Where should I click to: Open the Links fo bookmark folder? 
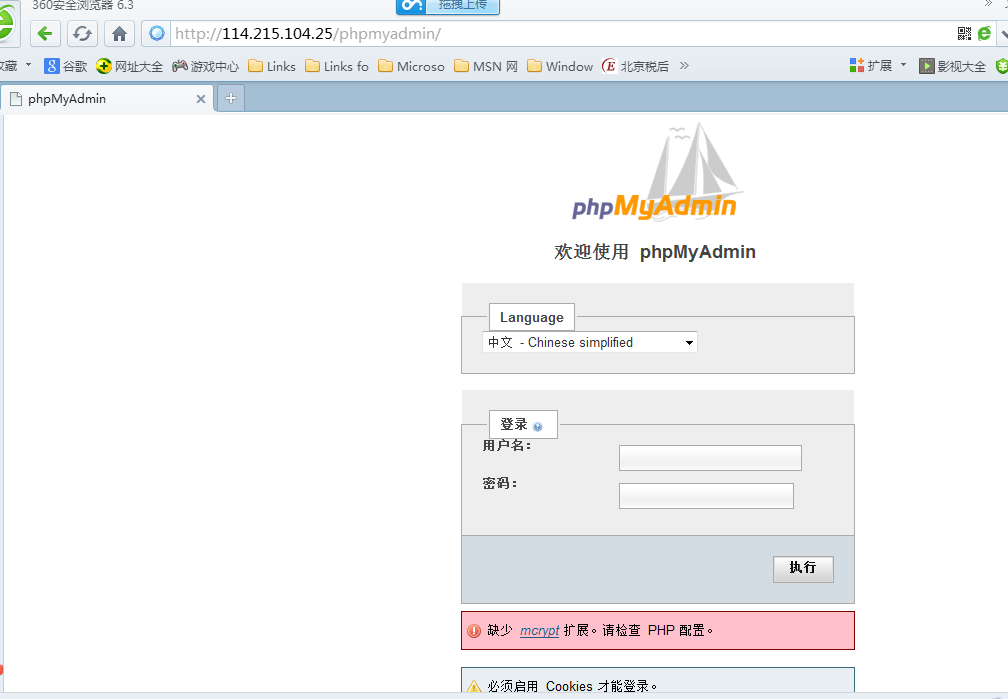click(337, 66)
